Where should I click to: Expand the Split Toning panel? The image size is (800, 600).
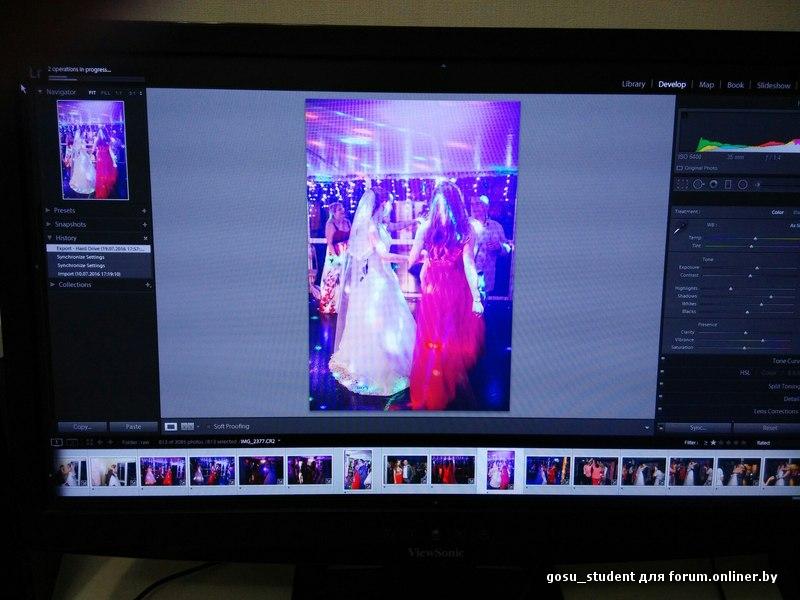pyautogui.click(x=783, y=386)
